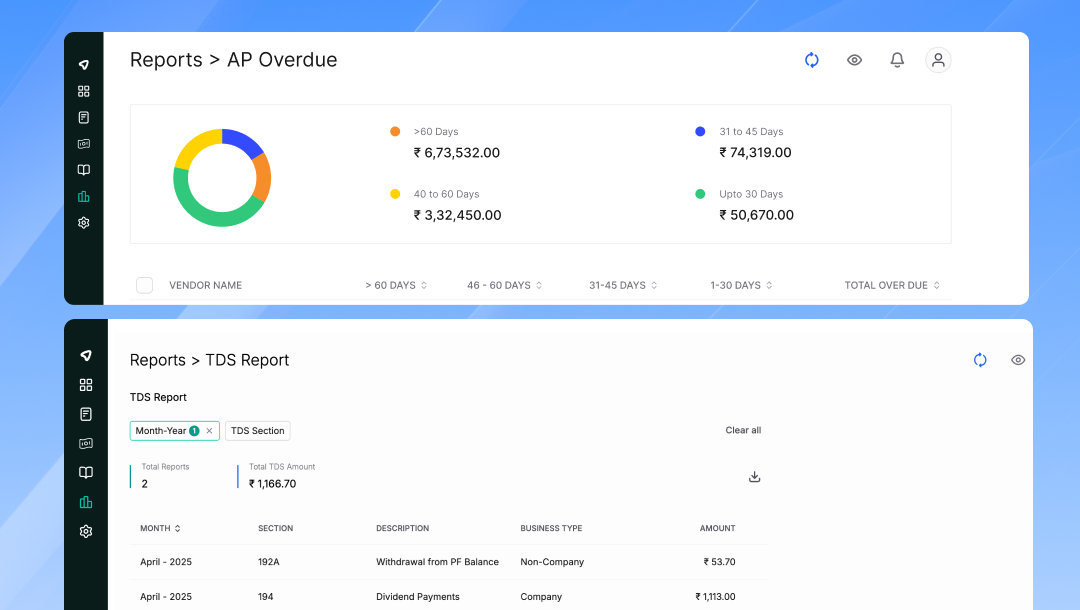Click the DESCRIPTION column header

click(x=402, y=528)
